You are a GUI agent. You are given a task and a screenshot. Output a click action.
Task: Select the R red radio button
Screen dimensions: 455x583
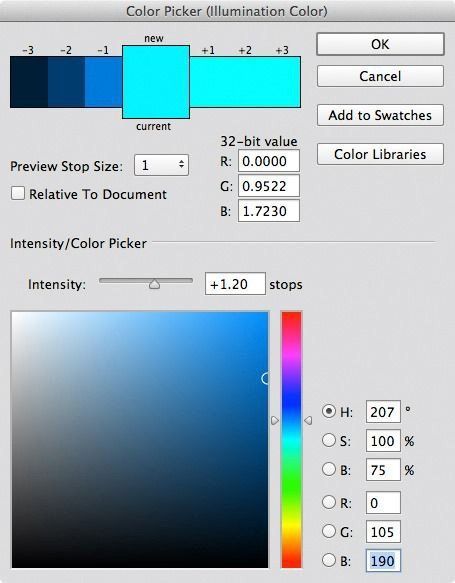click(329, 502)
